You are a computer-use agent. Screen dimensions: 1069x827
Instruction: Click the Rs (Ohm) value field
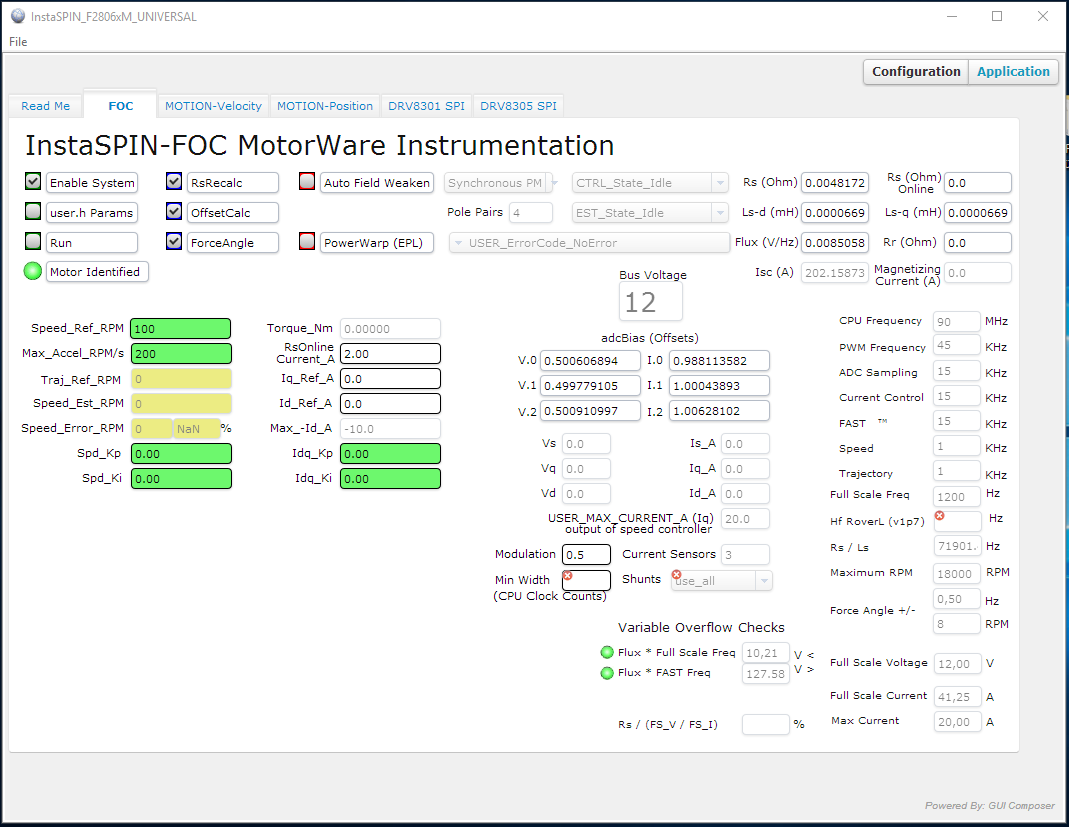[x=834, y=183]
